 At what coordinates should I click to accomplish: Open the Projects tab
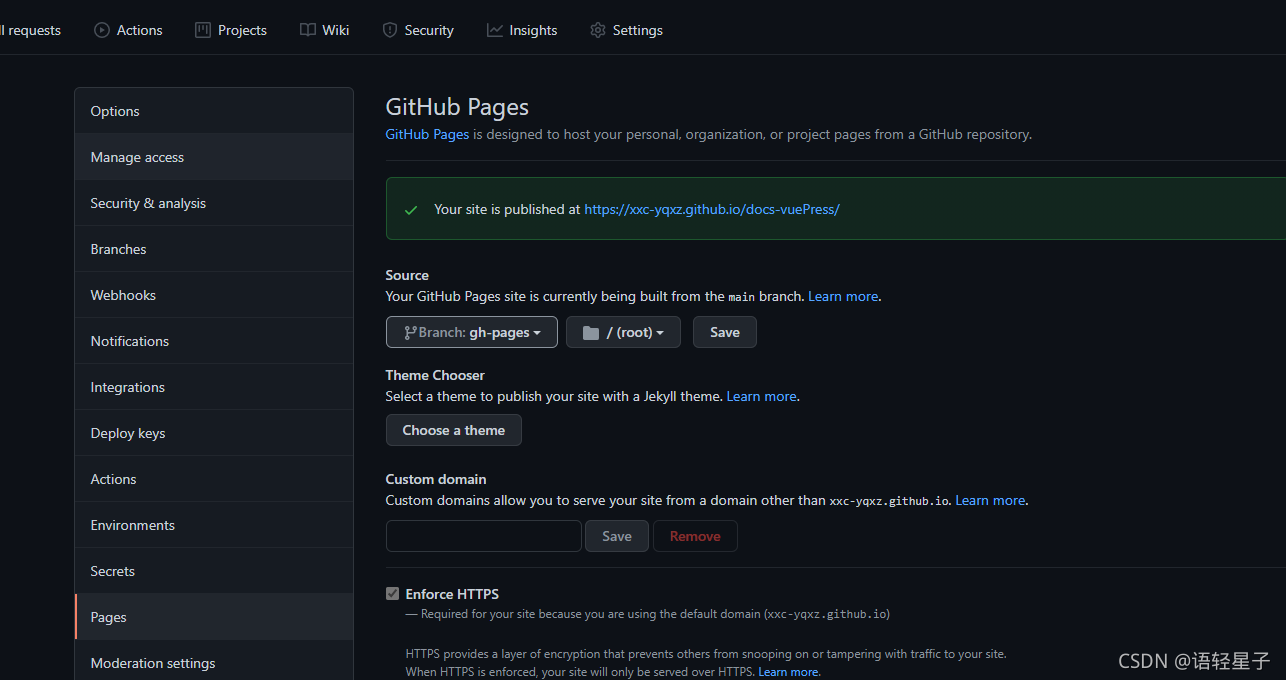tap(231, 30)
